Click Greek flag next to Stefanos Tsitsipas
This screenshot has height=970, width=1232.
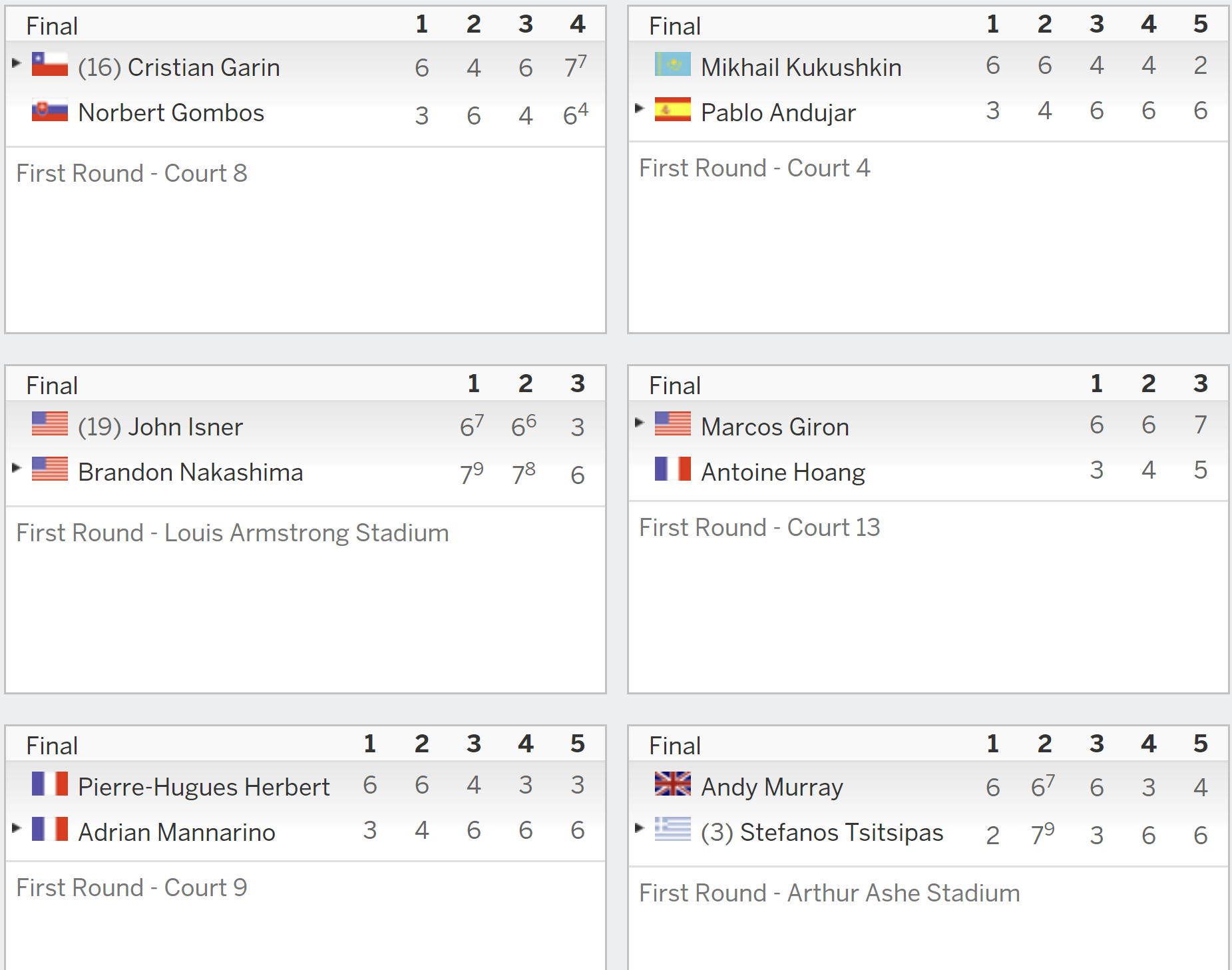[673, 829]
